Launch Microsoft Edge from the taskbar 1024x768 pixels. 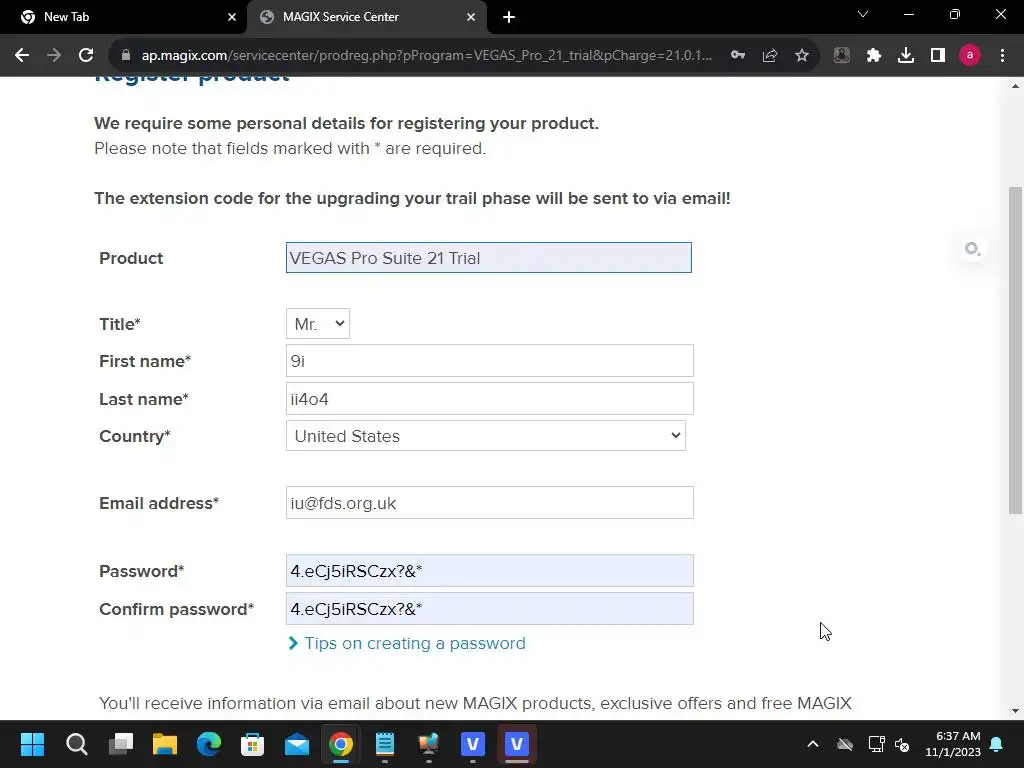[209, 744]
